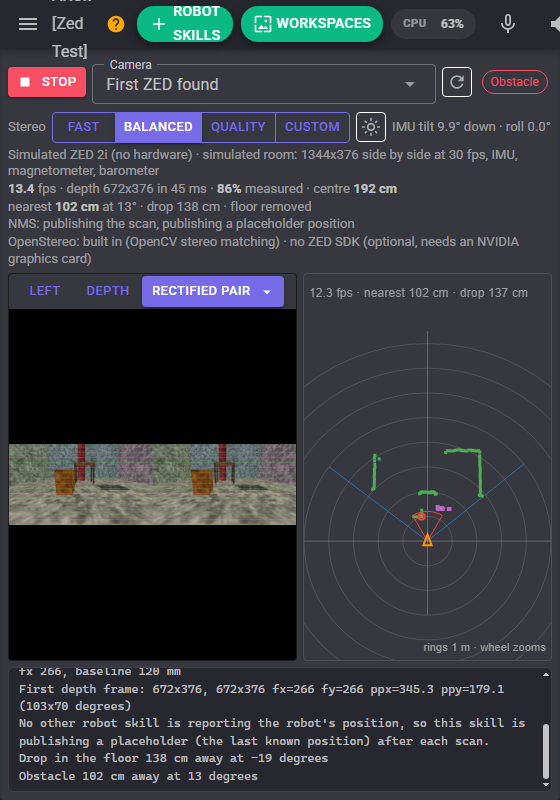Open the Workspaces panel
560x800 pixels.
coord(312,24)
